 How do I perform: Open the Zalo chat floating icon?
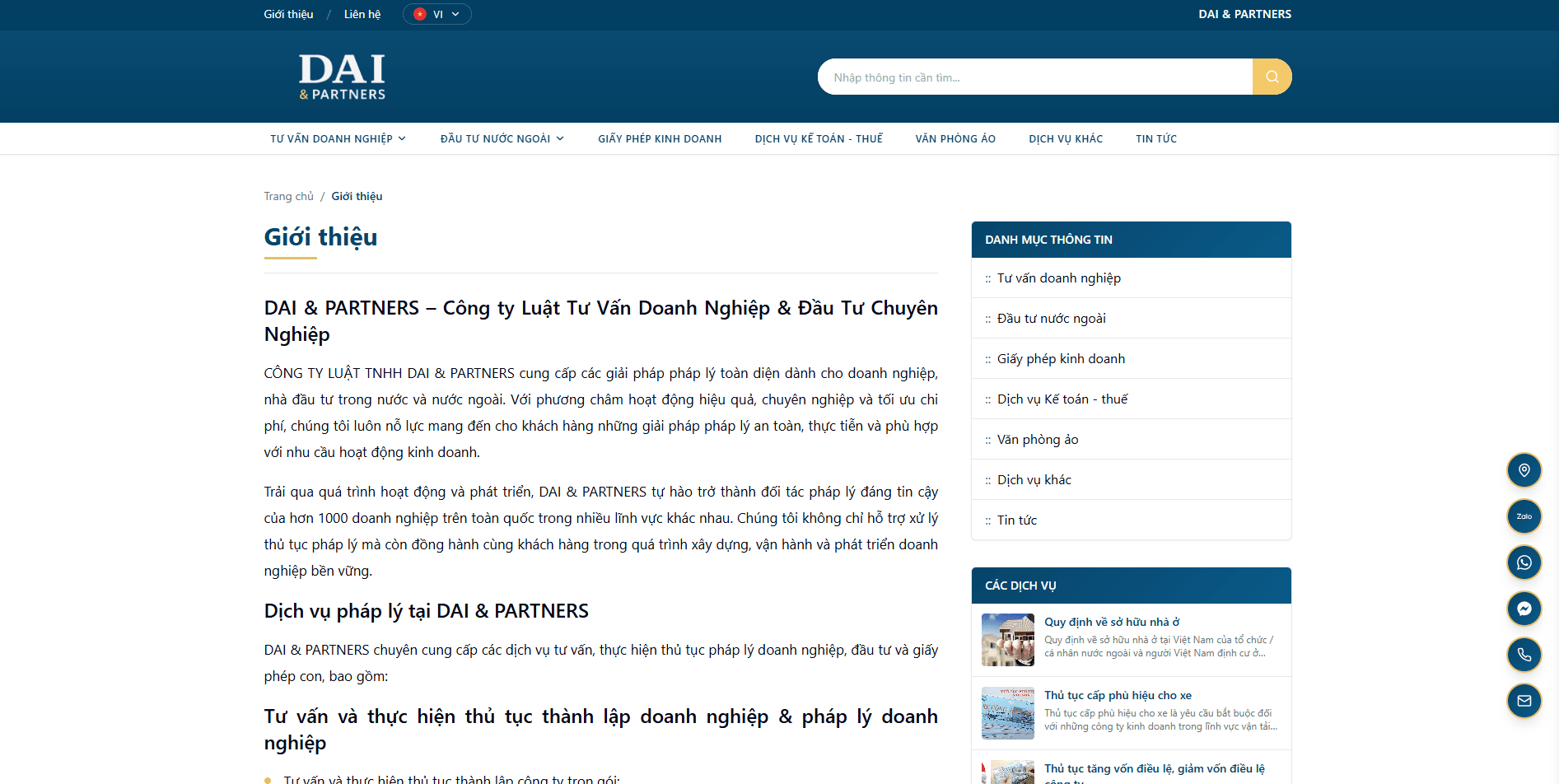pyautogui.click(x=1524, y=516)
